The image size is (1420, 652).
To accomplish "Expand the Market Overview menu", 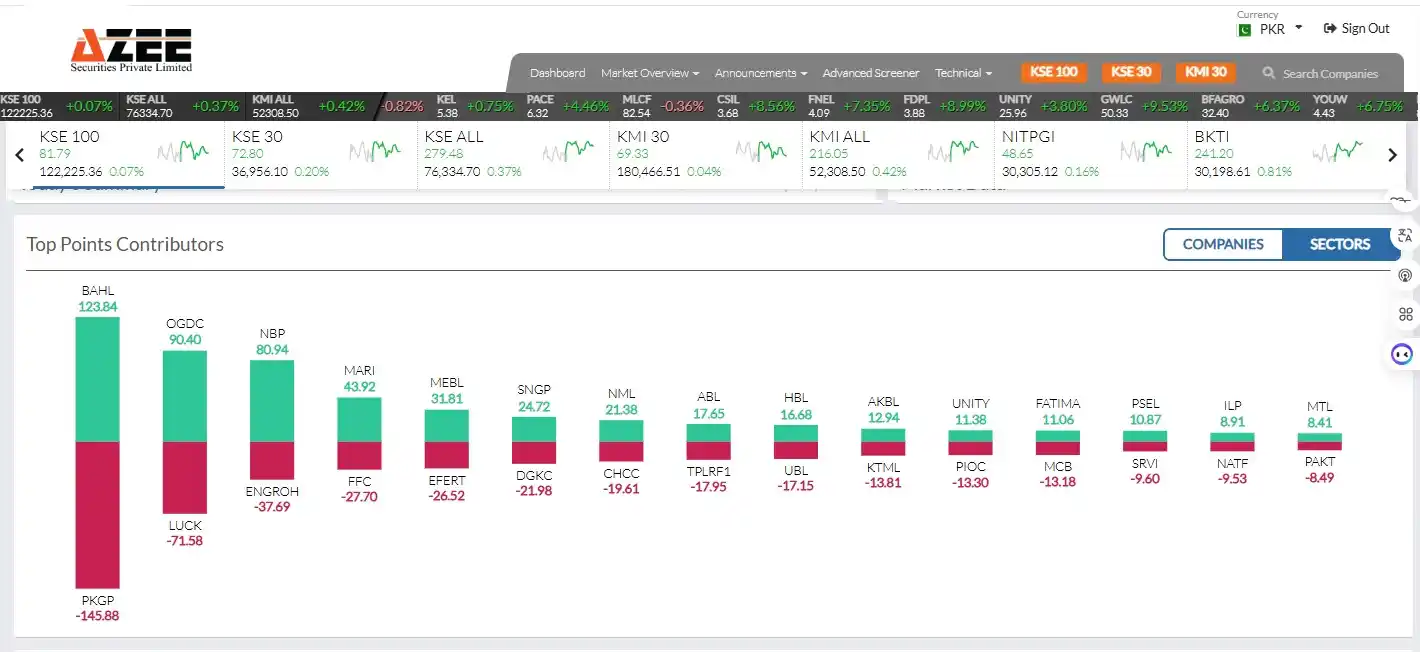I will click(x=650, y=73).
